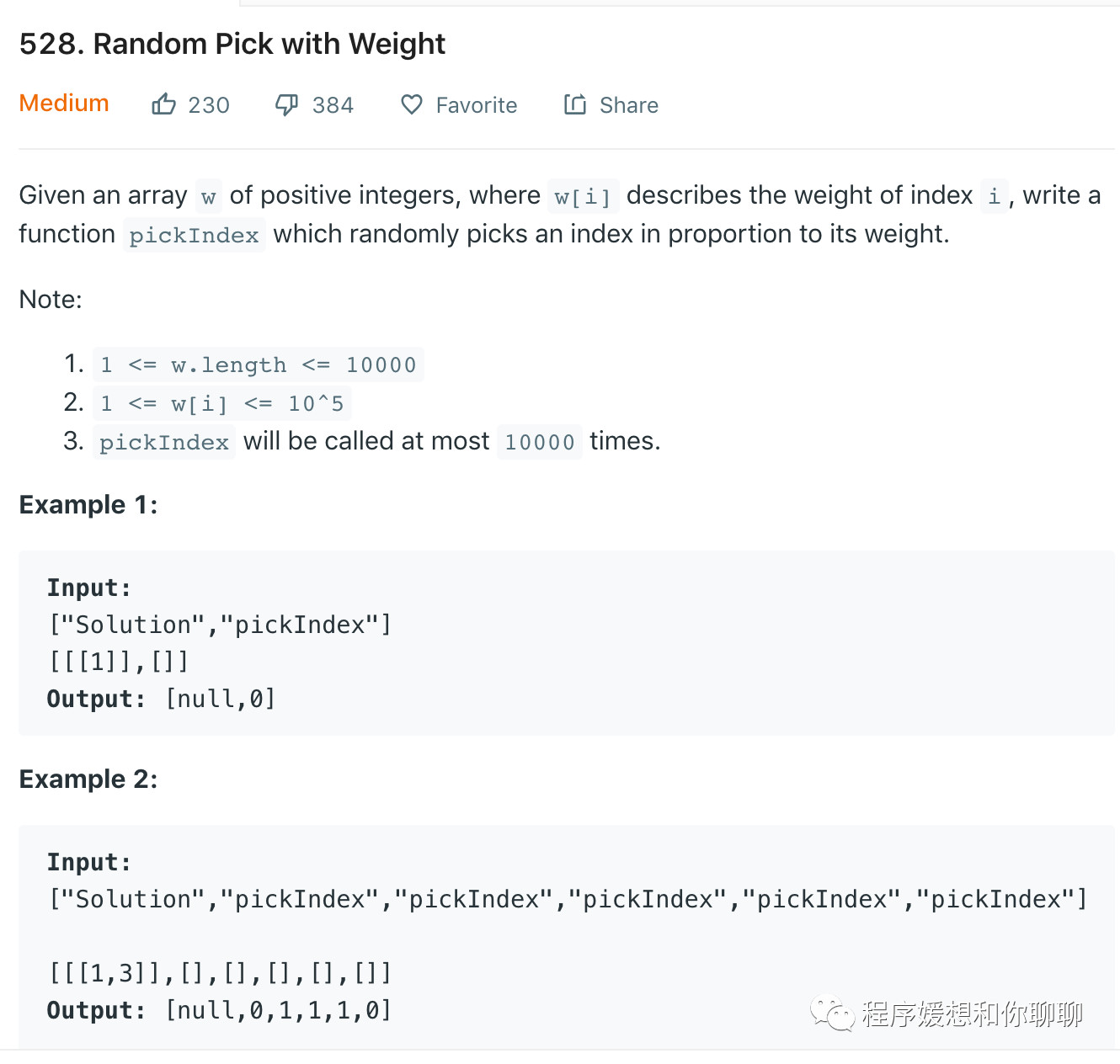Click the Medium difficulty label
The height and width of the screenshot is (1064, 1120).
tap(64, 104)
